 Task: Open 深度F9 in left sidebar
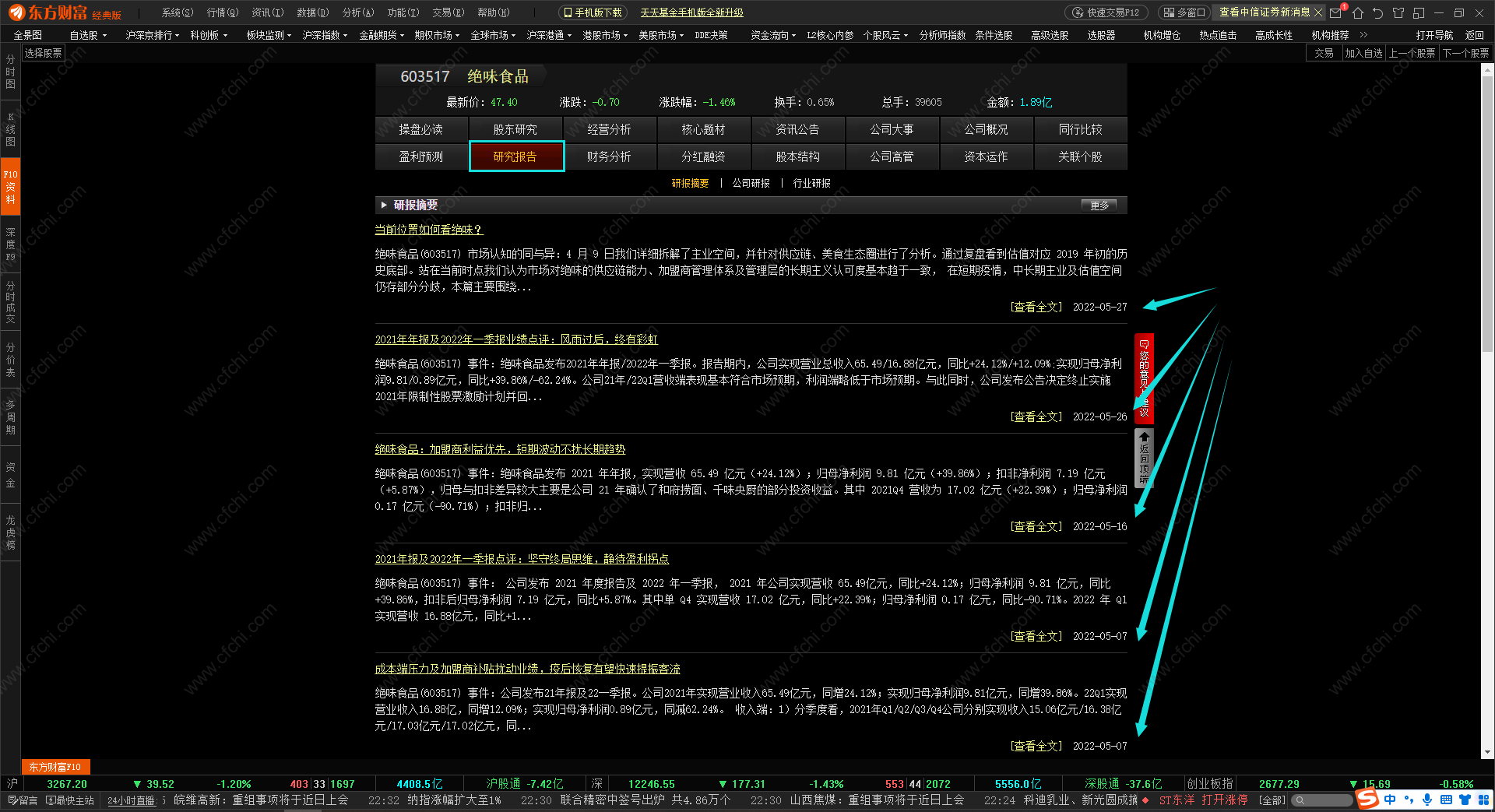[10, 244]
